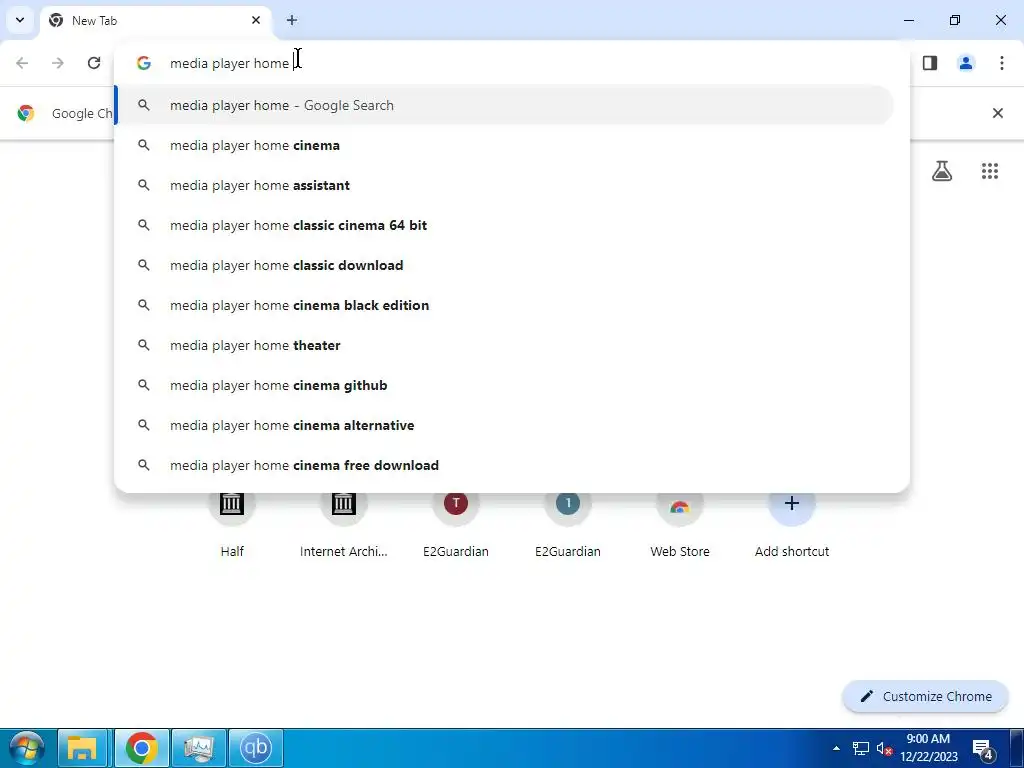This screenshot has height=768, width=1024.
Task: Select suggestion 'cinema alternative'
Action: coord(504,425)
